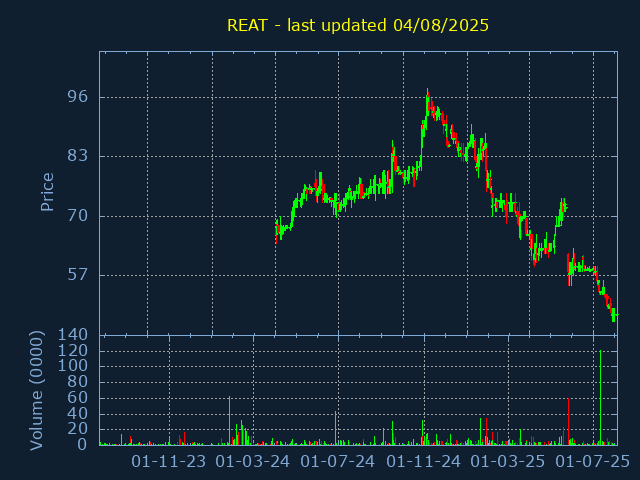Click the volume axis label 80

click(x=78, y=382)
